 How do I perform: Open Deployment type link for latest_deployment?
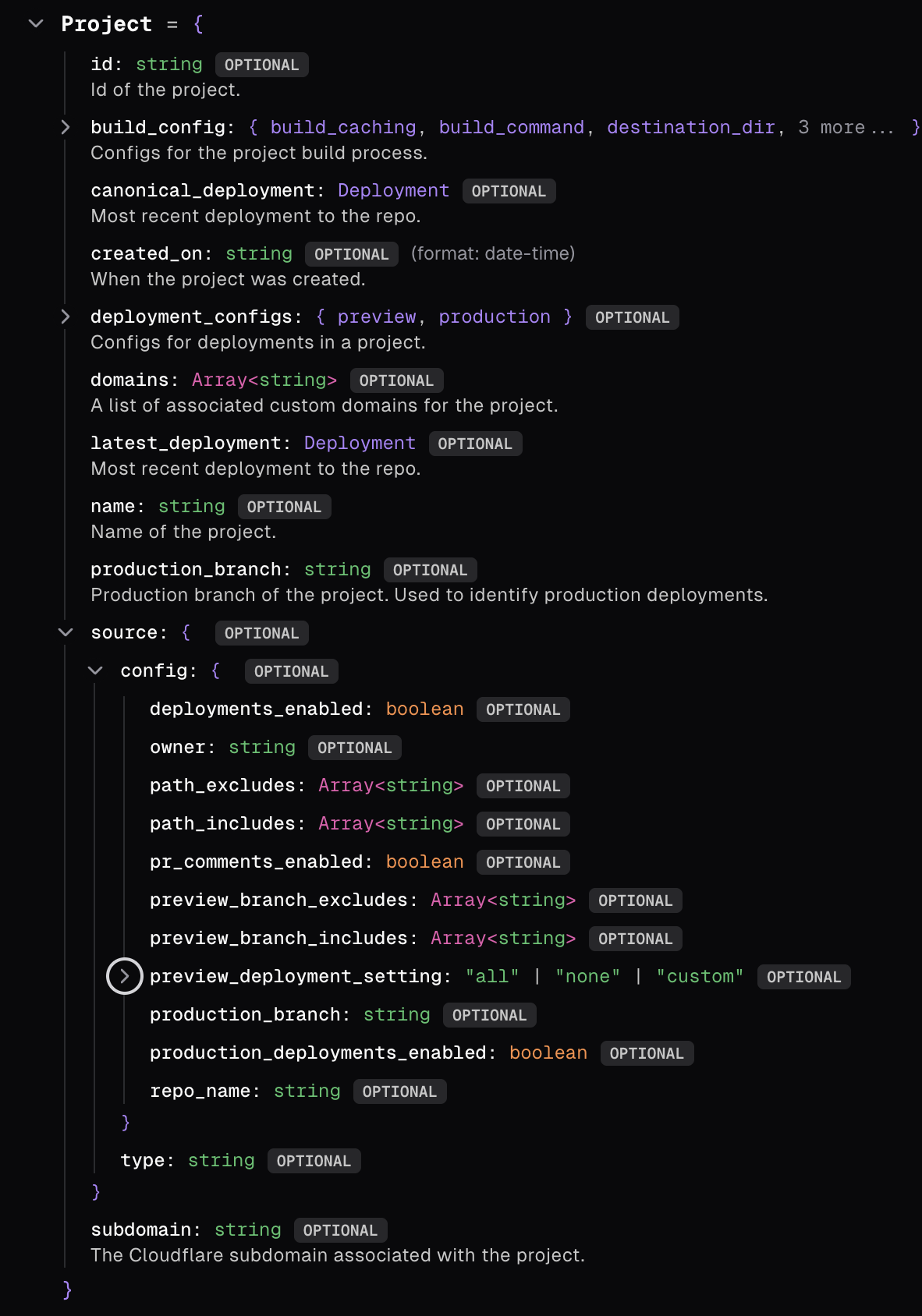pos(360,444)
